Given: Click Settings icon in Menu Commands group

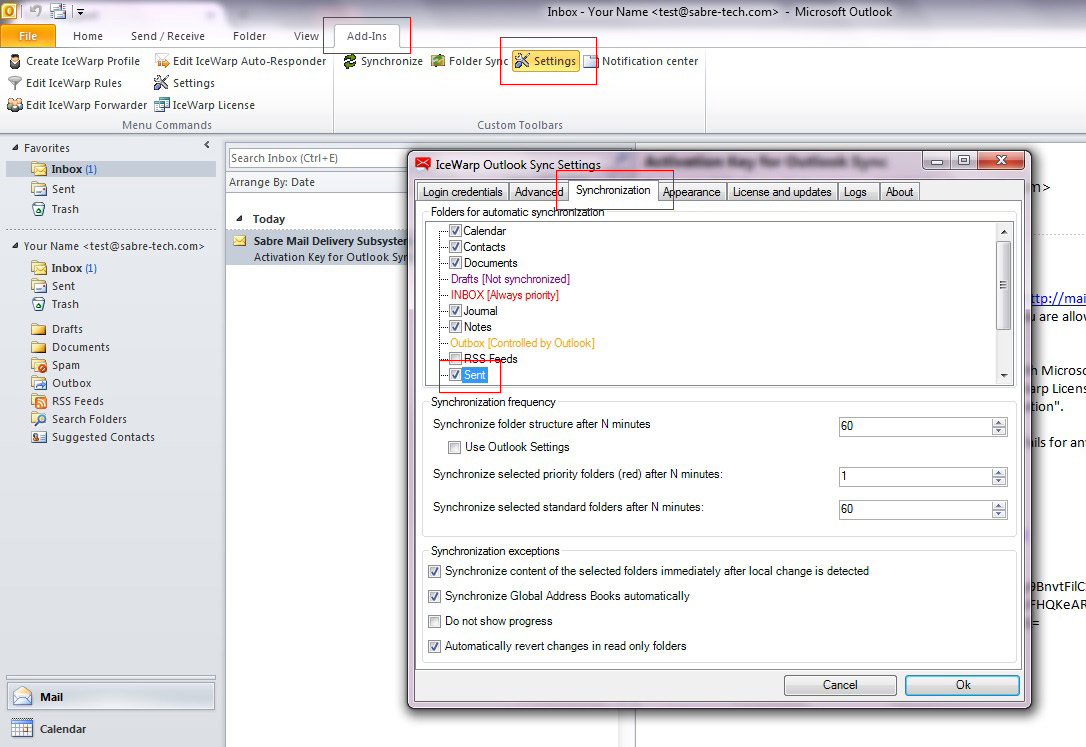Looking at the screenshot, I should 161,83.
